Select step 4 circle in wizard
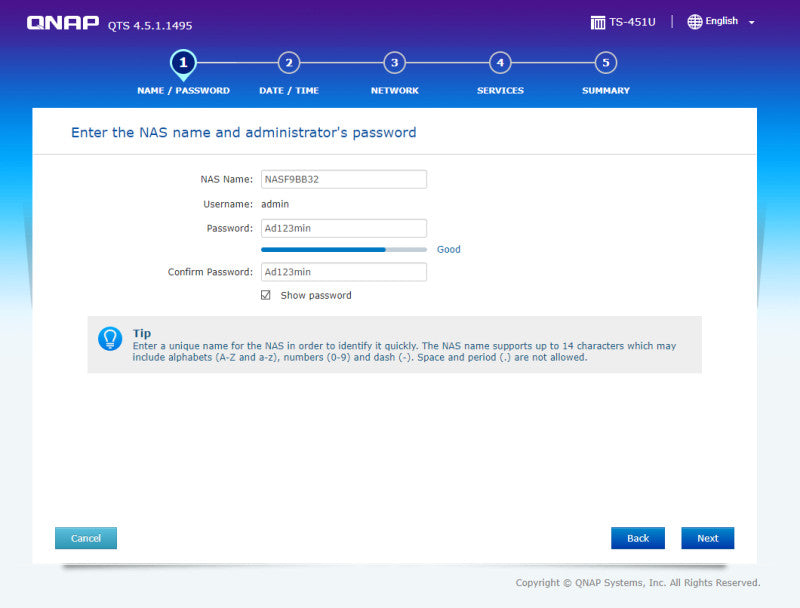The image size is (800, 608). (x=500, y=63)
